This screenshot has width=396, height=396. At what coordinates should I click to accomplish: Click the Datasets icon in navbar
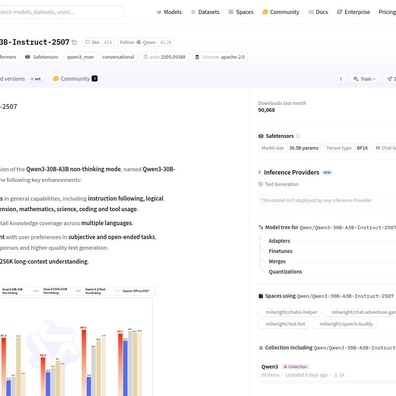193,12
